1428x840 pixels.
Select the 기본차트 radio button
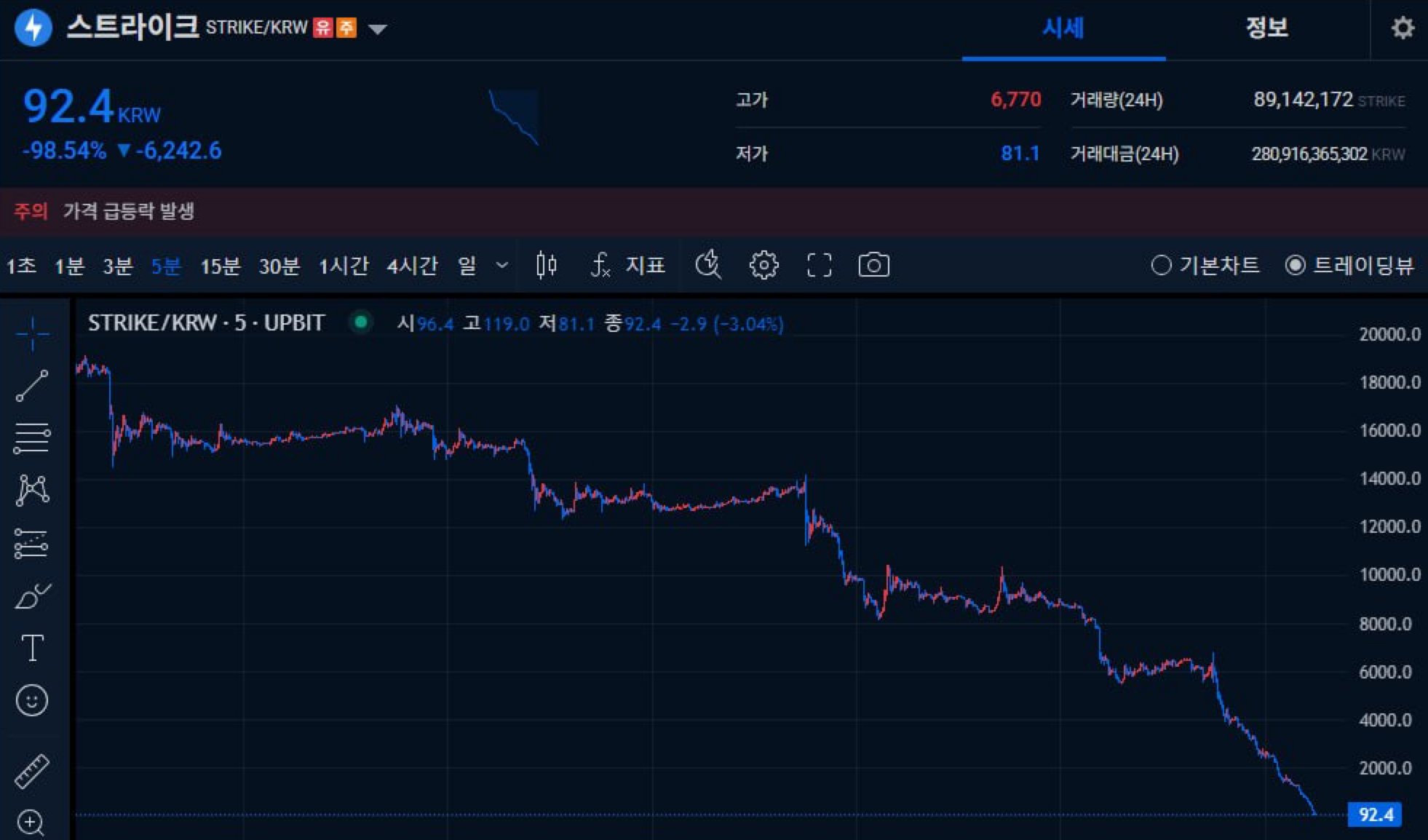(1162, 265)
